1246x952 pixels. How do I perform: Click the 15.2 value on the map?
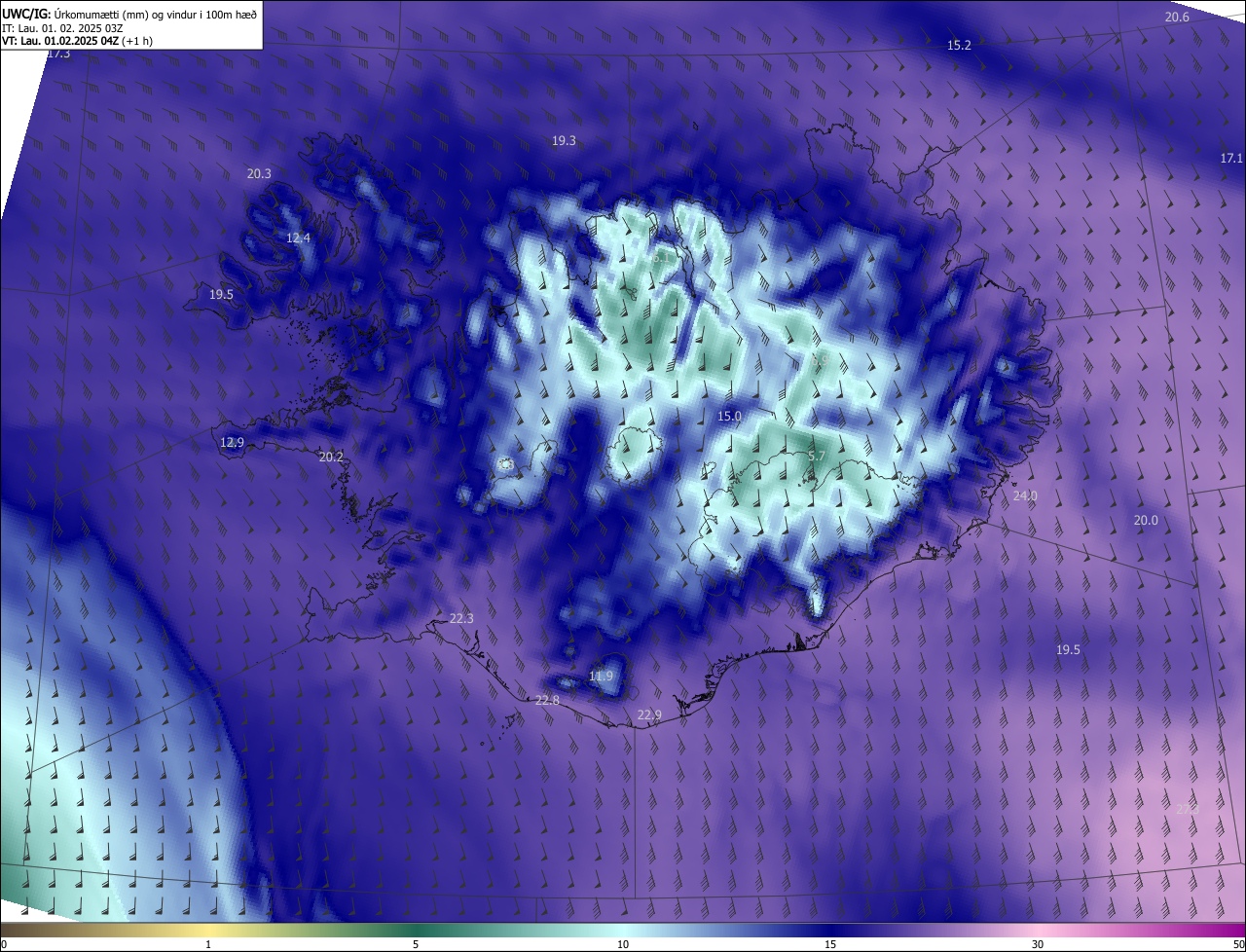click(x=959, y=46)
